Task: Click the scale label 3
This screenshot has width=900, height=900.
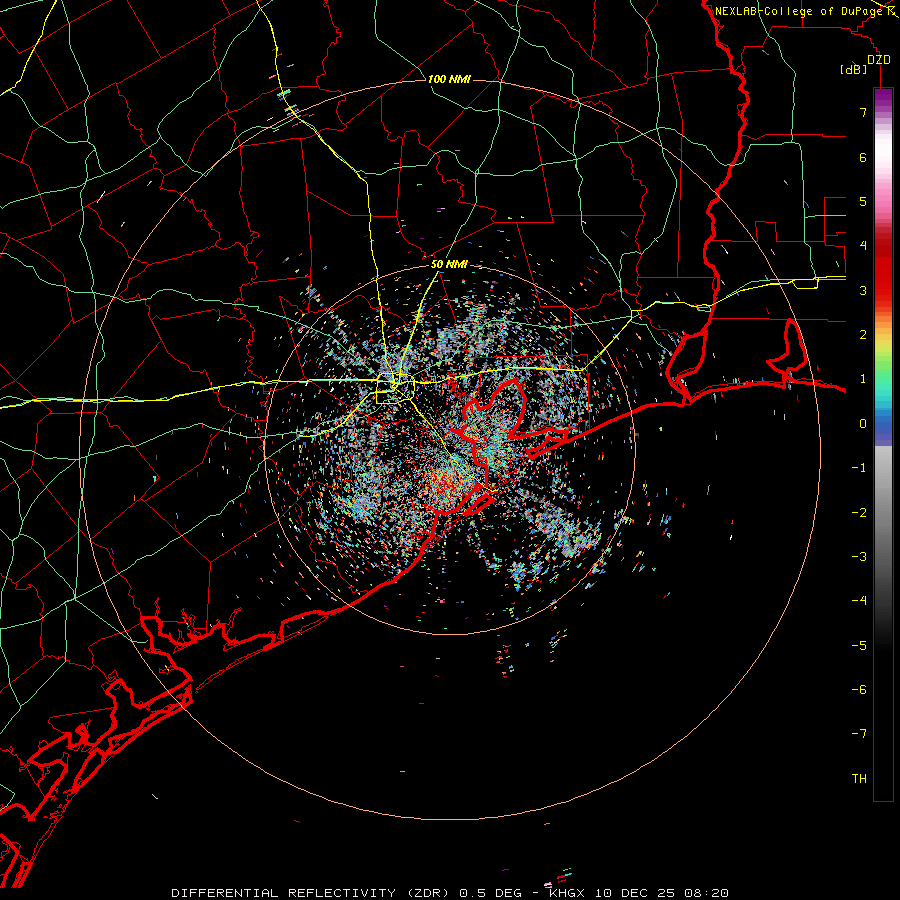Action: point(863,290)
